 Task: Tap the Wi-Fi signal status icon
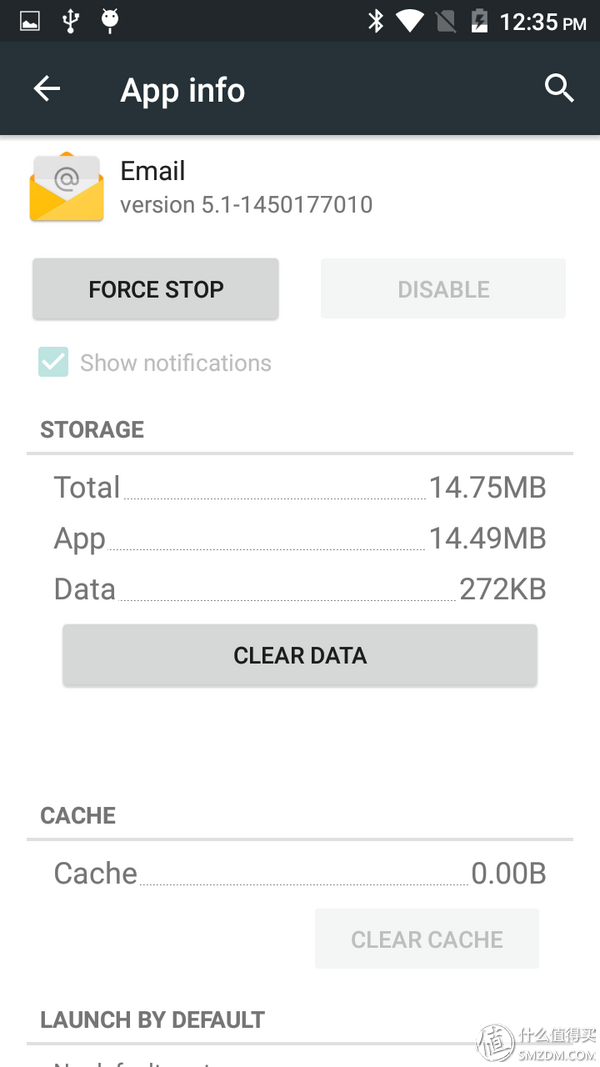click(409, 21)
